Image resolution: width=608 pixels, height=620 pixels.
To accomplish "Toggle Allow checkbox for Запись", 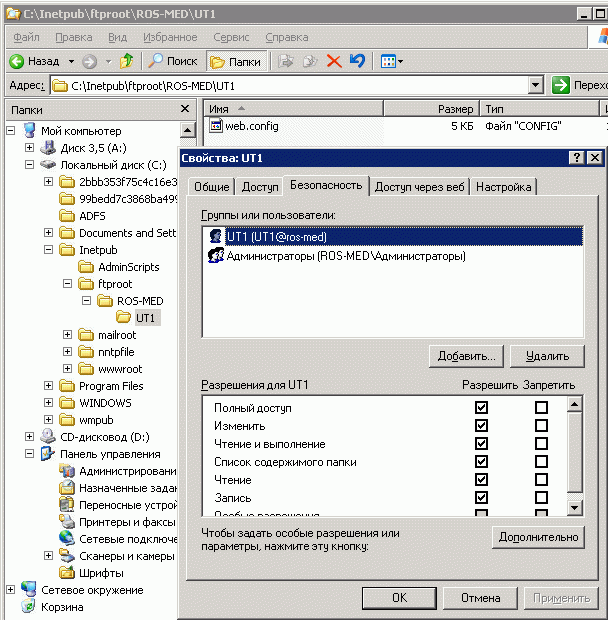I will coord(481,497).
